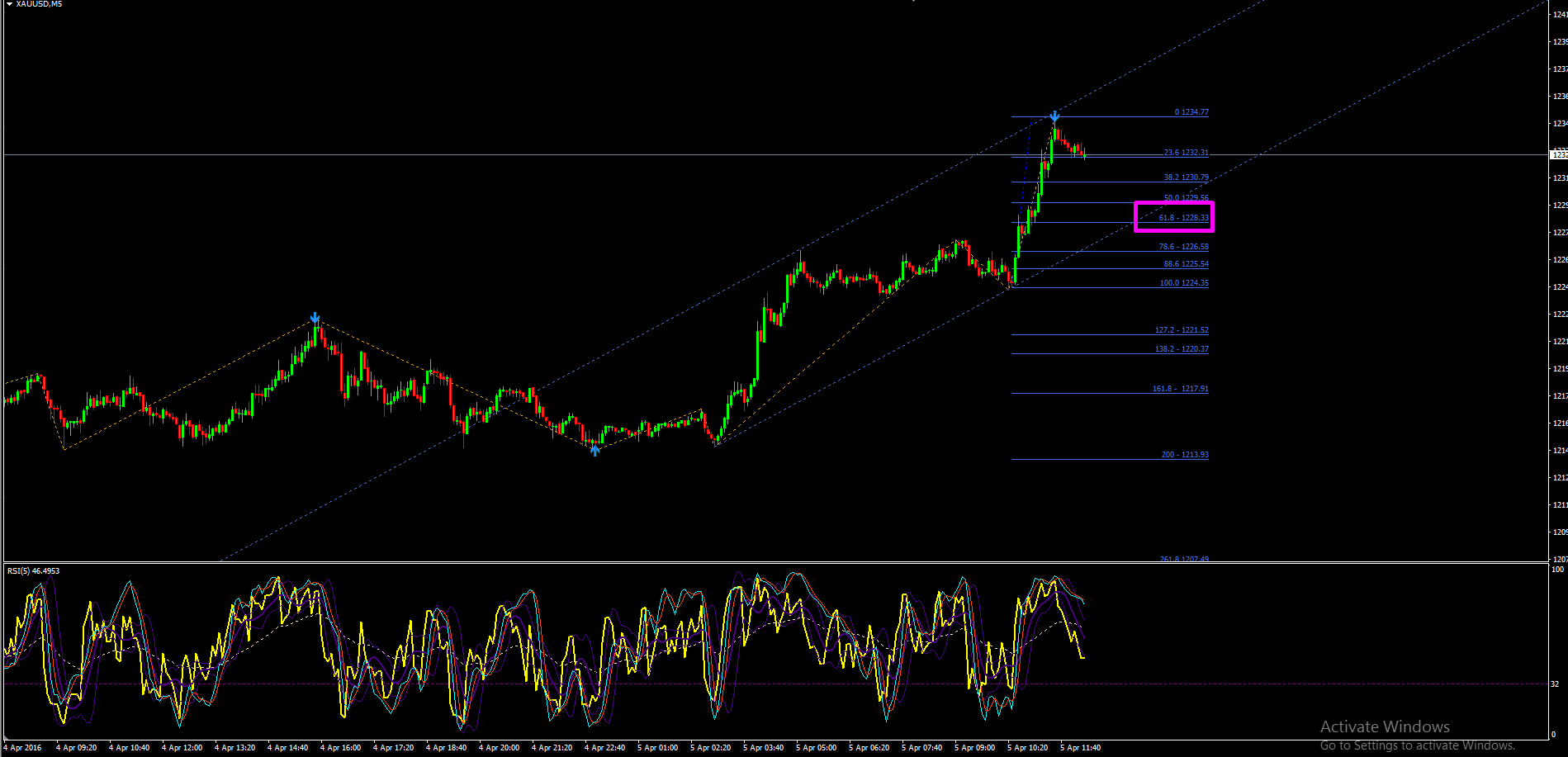Click the Fibonacci label 0 1234.77
1568x757 pixels.
tap(1191, 112)
